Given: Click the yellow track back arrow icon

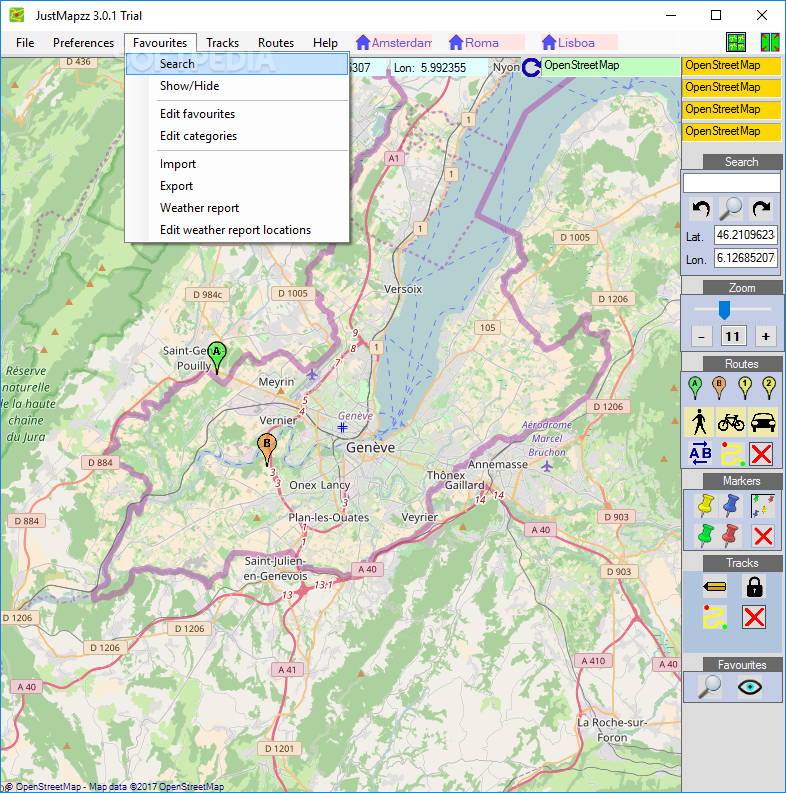Looking at the screenshot, I should tap(715, 587).
